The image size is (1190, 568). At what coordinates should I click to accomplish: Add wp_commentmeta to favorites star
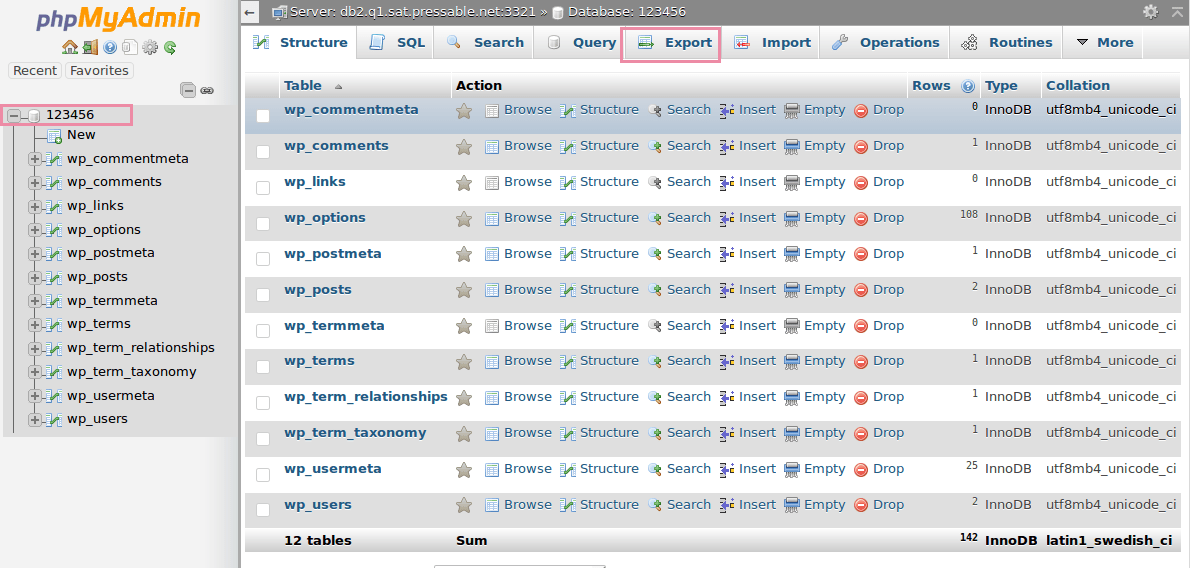[464, 111]
